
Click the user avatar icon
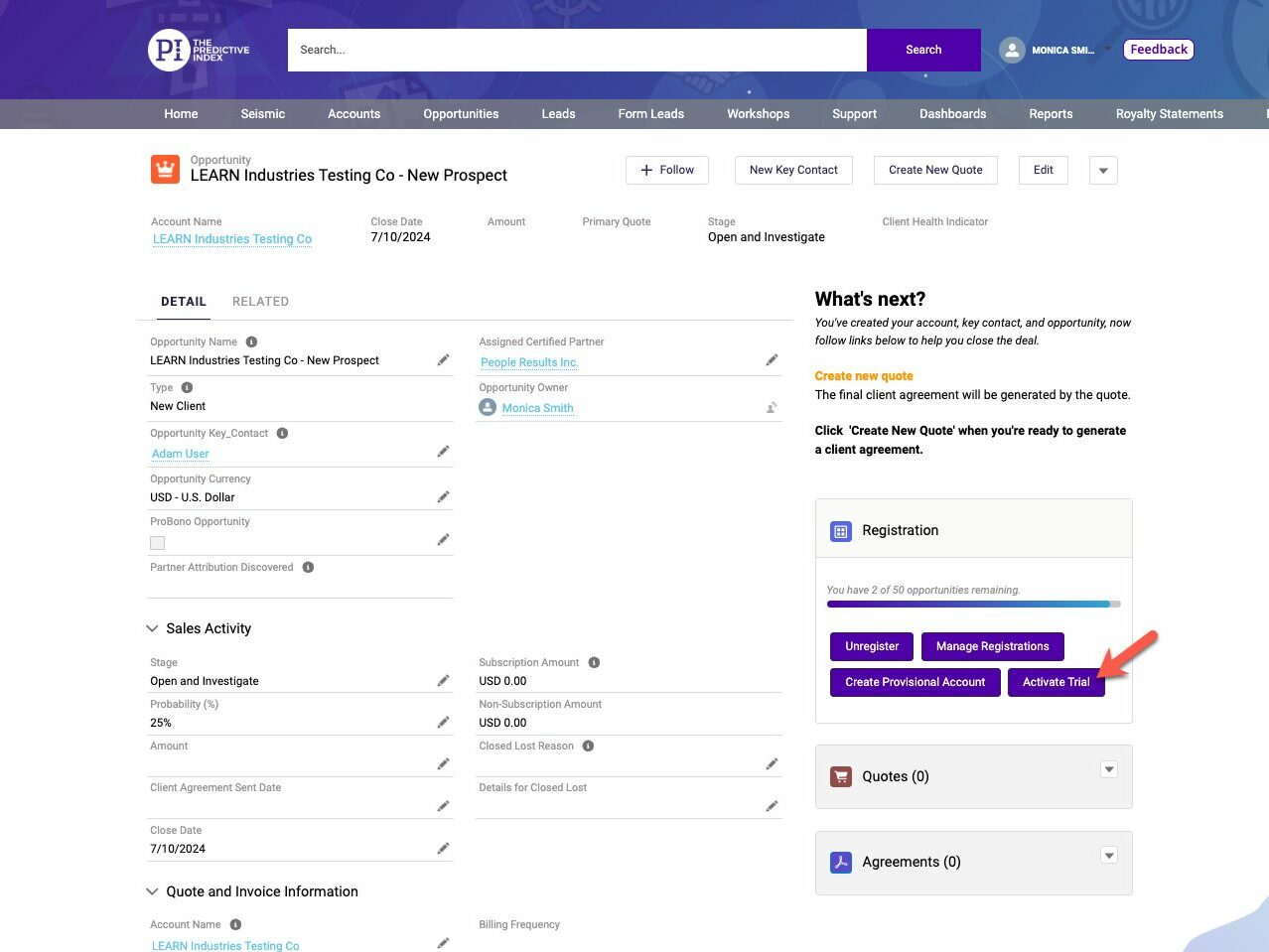point(1011,51)
